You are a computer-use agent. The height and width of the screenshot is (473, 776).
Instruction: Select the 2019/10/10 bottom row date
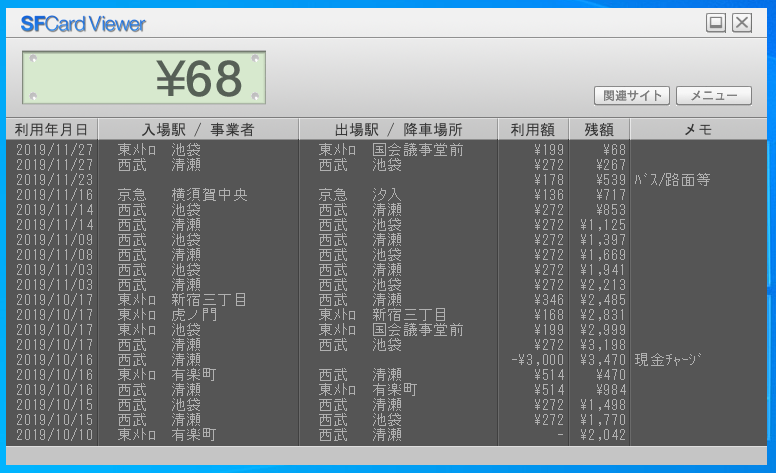point(54,435)
